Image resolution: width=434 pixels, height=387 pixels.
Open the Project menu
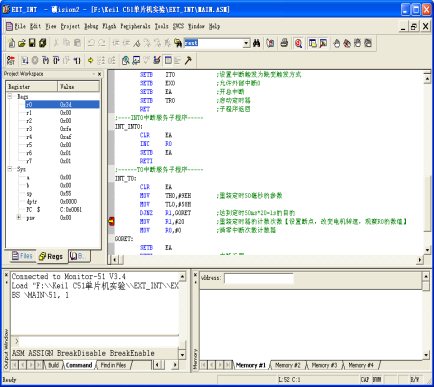pos(70,26)
